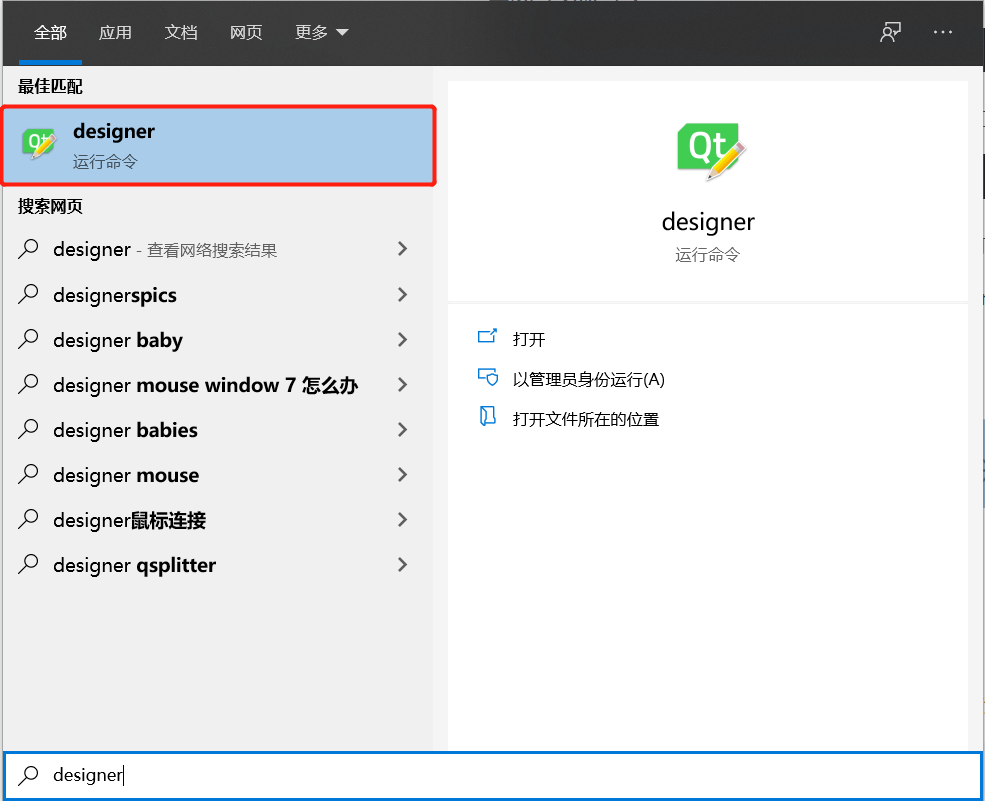Click 打开文件所在的位置

(x=585, y=419)
